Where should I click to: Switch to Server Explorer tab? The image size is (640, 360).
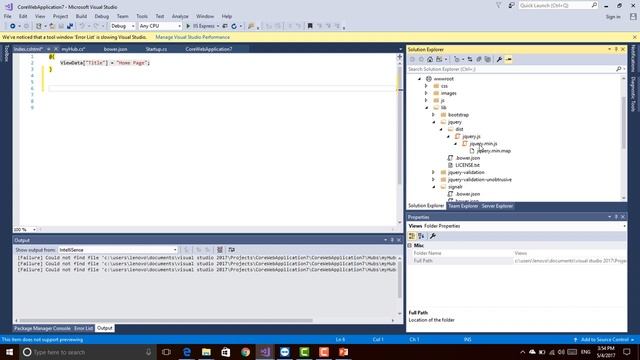(497, 206)
